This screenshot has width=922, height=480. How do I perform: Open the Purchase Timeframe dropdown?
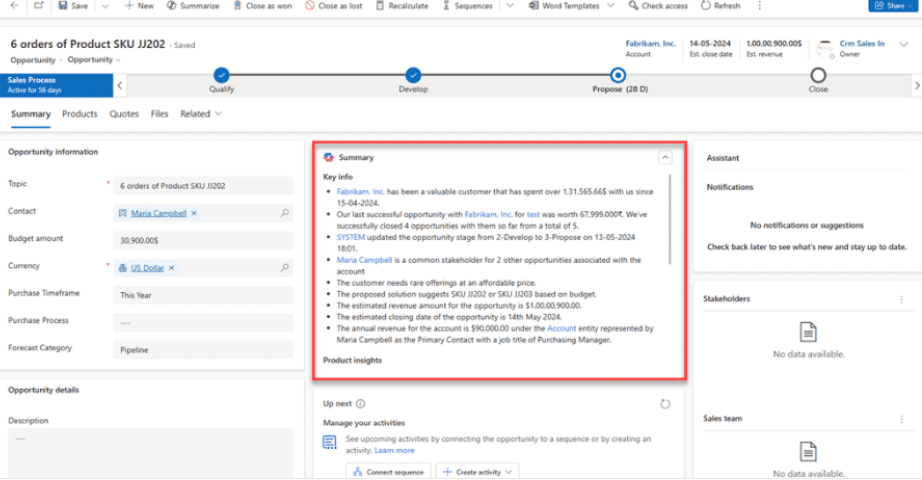click(203, 295)
